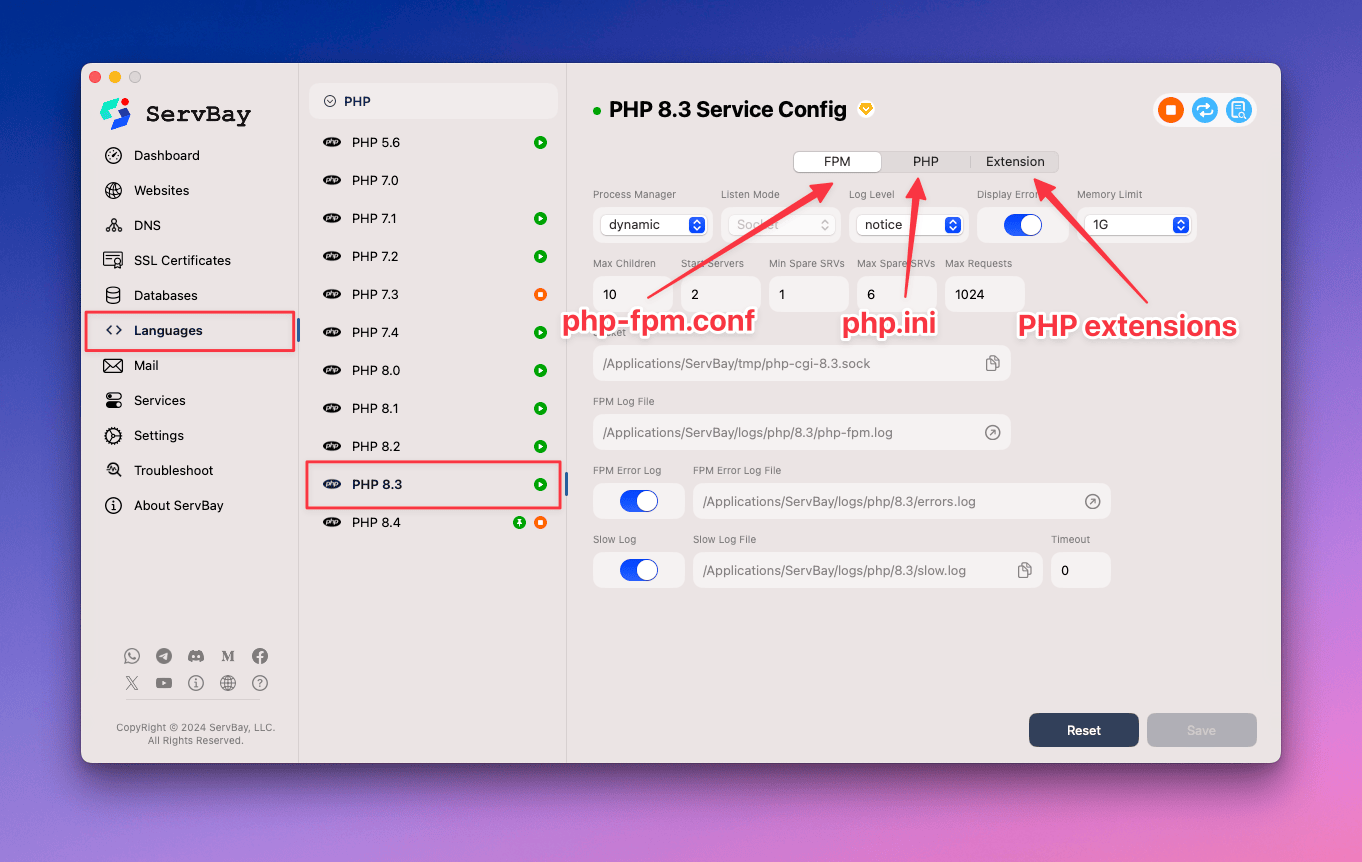
Task: Change the Log Level dropdown
Action: point(908,225)
